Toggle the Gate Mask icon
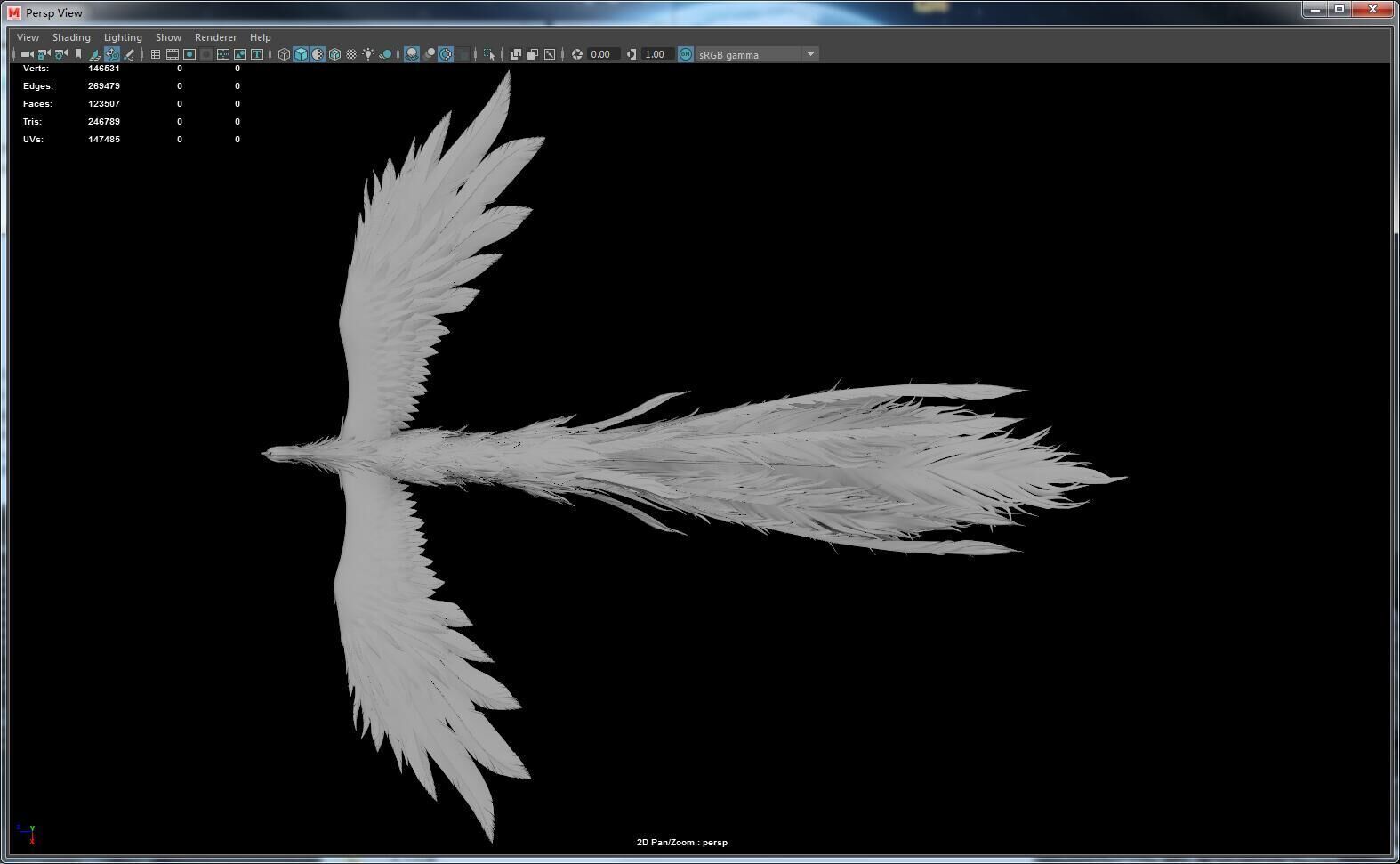 pyautogui.click(x=205, y=54)
